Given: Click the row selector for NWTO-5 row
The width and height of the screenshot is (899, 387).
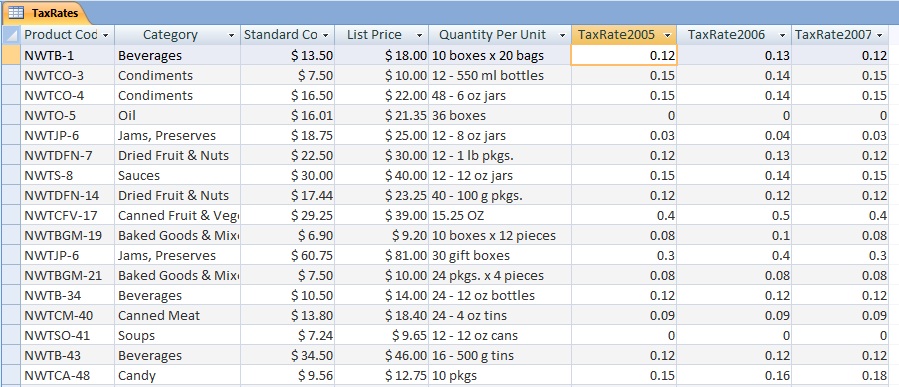Looking at the screenshot, I should (x=11, y=115).
